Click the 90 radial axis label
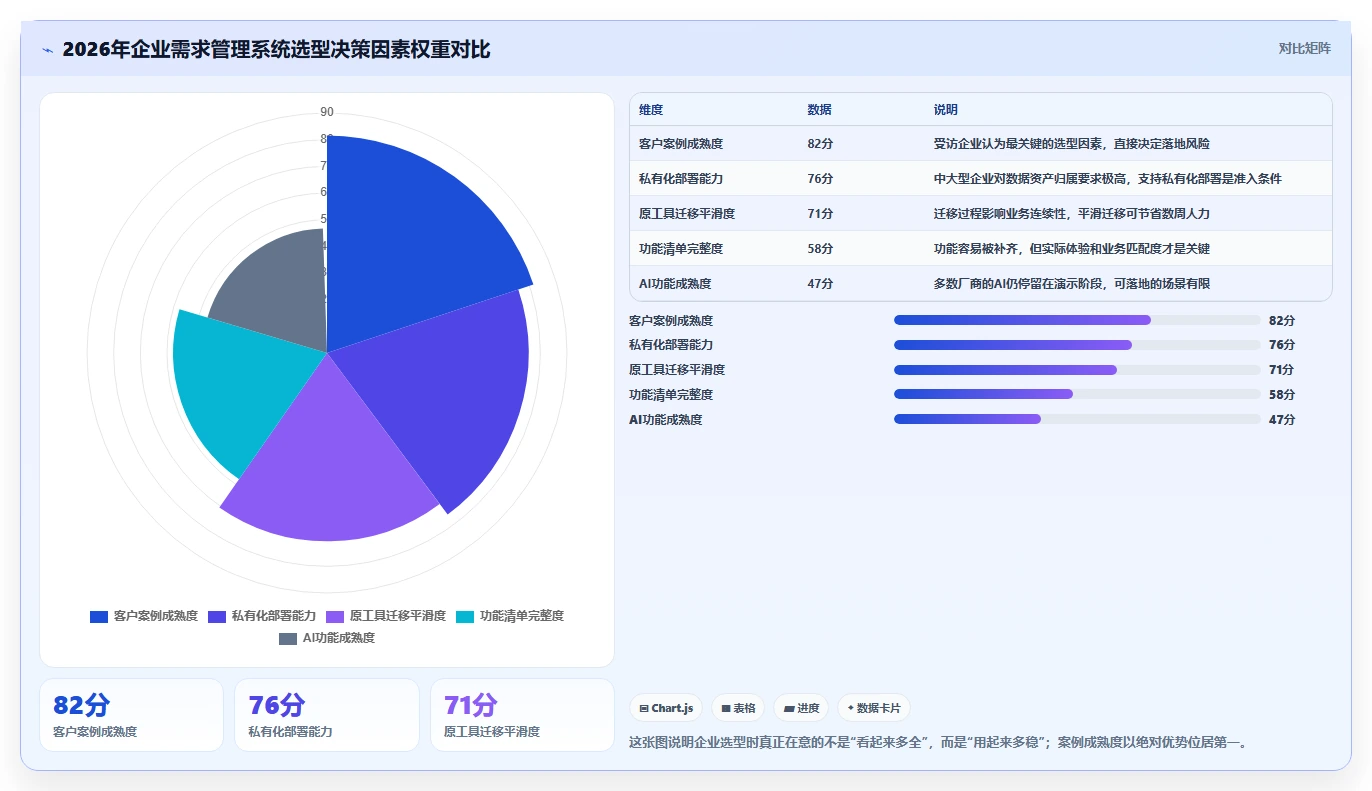Viewport: 1372px width, 791px height. (327, 112)
